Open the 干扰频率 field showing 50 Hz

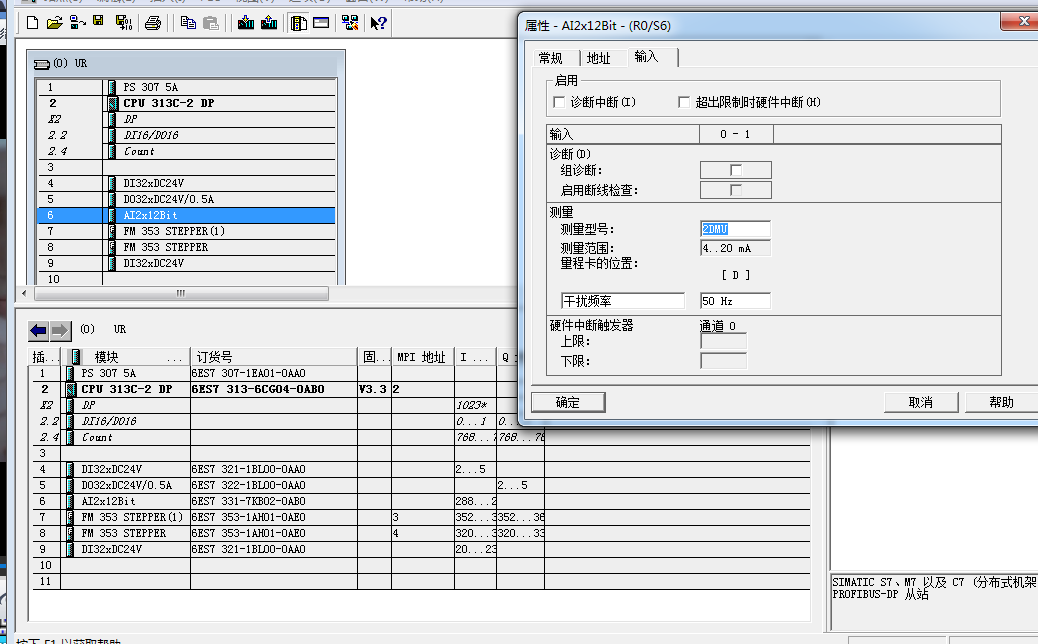[x=735, y=301]
